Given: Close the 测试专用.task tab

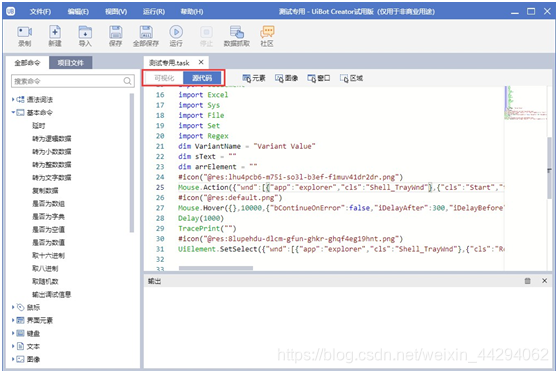Looking at the screenshot, I should coord(201,62).
